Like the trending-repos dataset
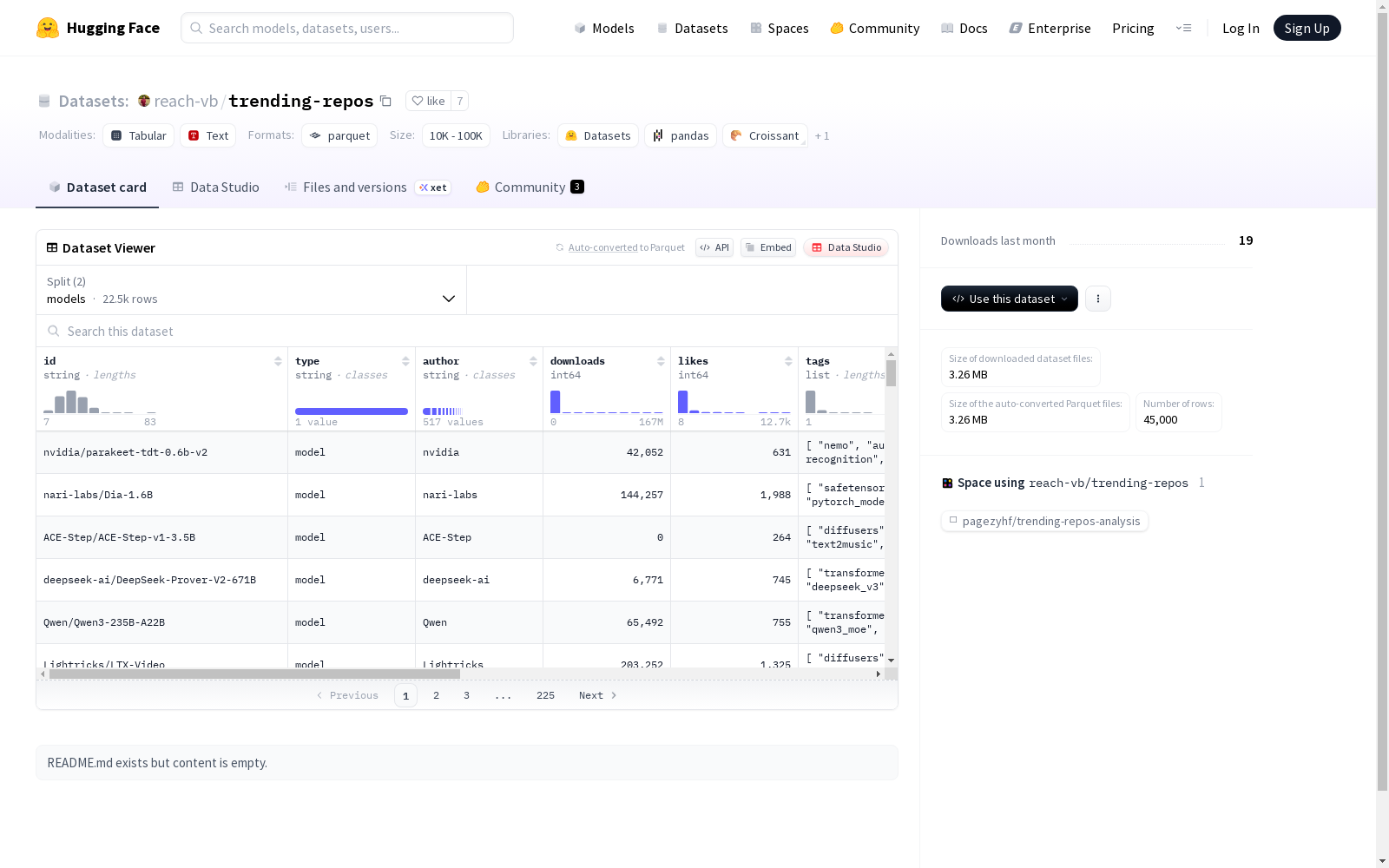The height and width of the screenshot is (868, 1389). click(x=429, y=101)
